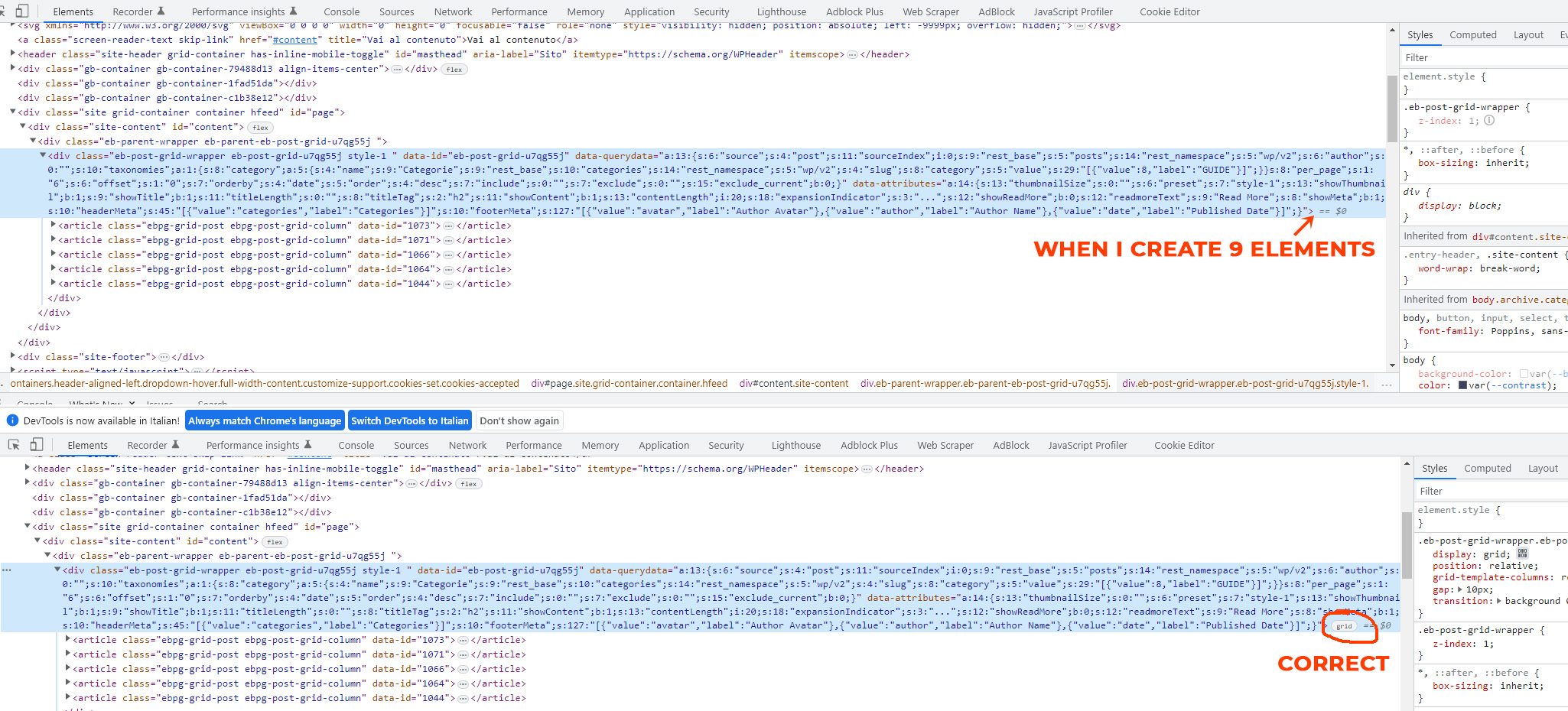
Task: Open Network tab in lower DevTools
Action: tap(468, 445)
